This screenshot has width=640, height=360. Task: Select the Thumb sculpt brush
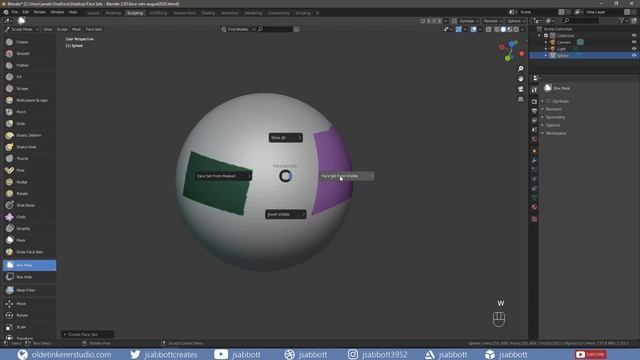point(29,158)
